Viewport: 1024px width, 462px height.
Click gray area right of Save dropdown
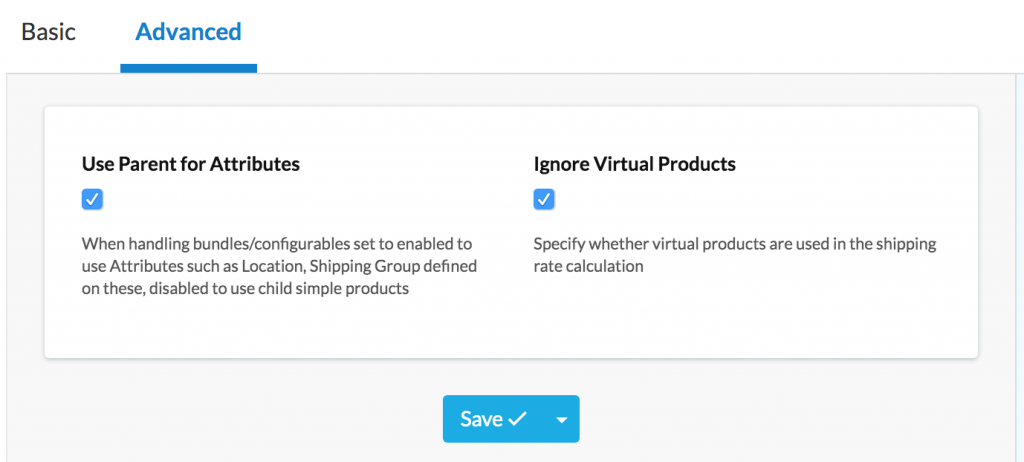[x=780, y=420]
